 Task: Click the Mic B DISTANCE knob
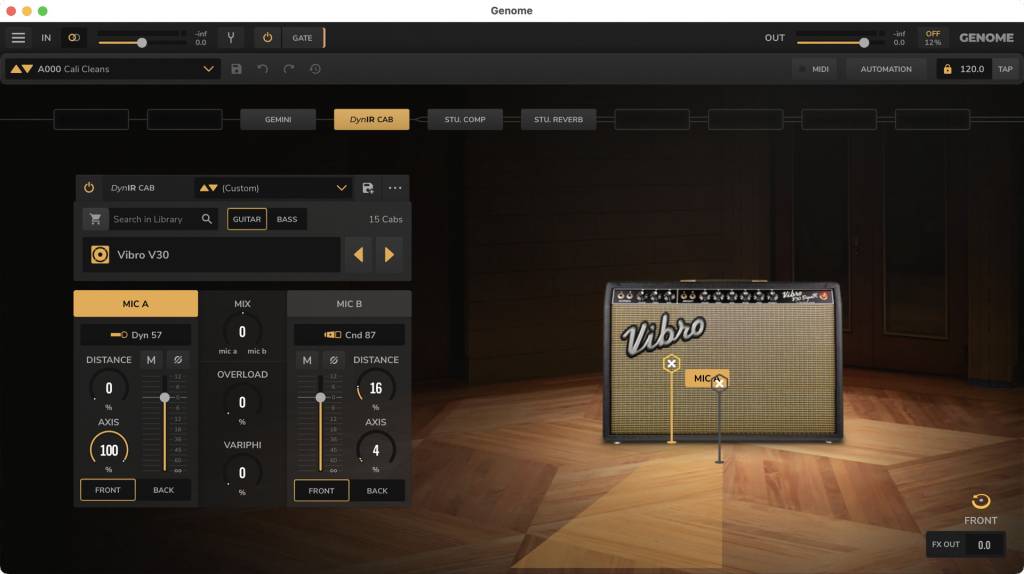tap(376, 388)
